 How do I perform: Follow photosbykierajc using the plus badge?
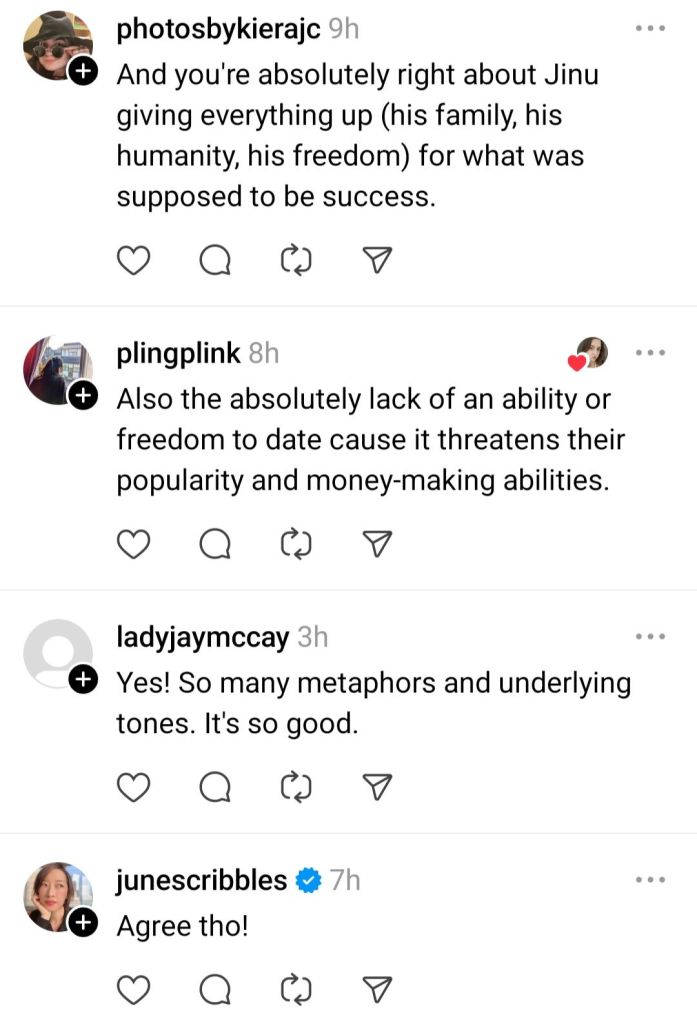point(85,72)
